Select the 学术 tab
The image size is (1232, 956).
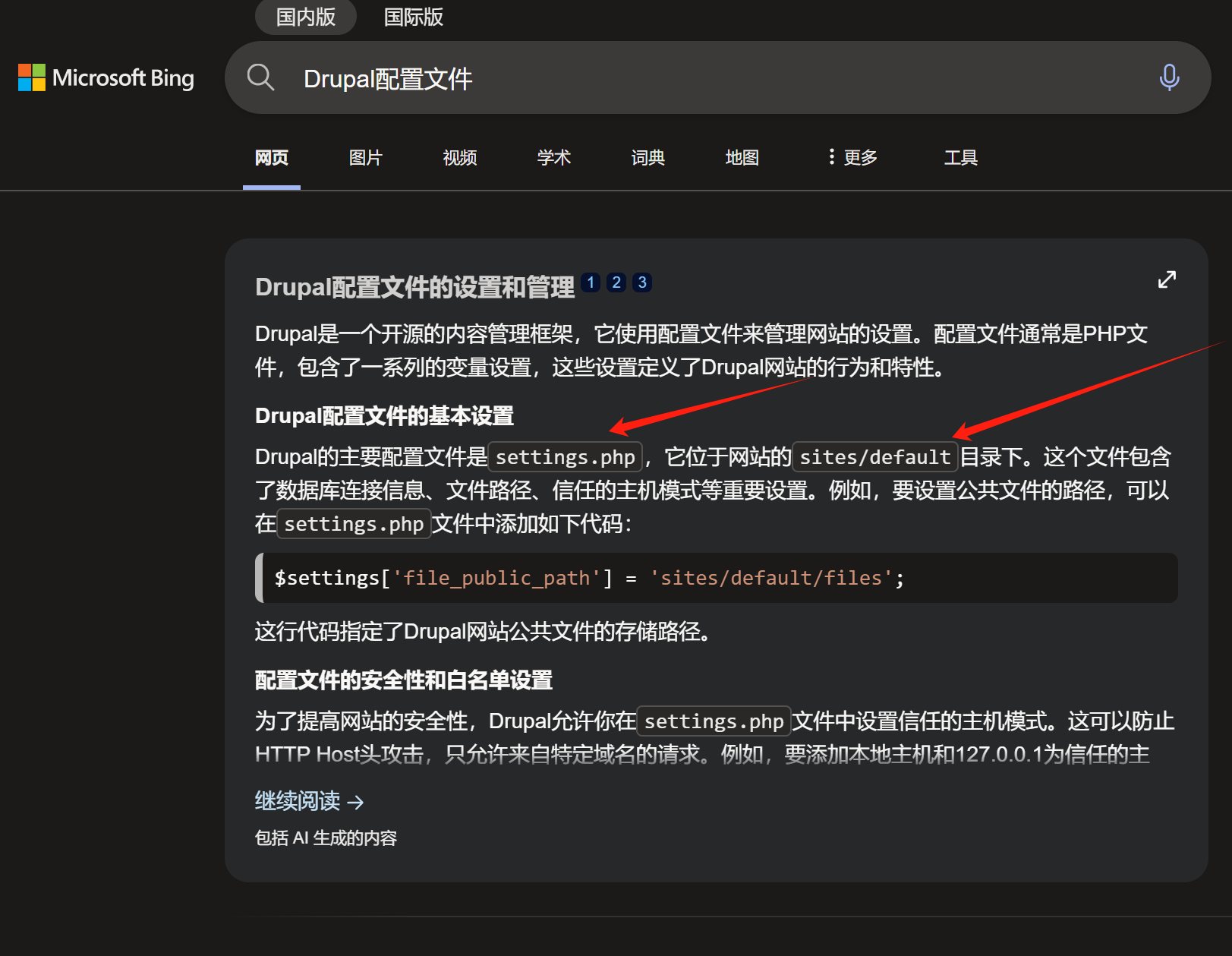click(x=554, y=157)
